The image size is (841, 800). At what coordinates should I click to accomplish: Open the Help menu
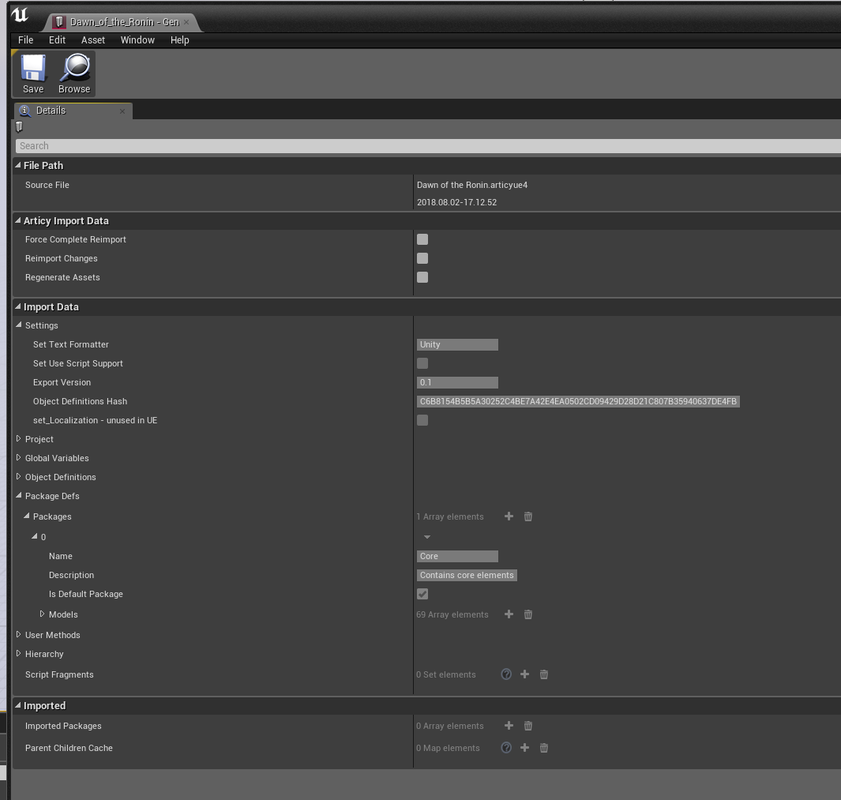coord(180,40)
